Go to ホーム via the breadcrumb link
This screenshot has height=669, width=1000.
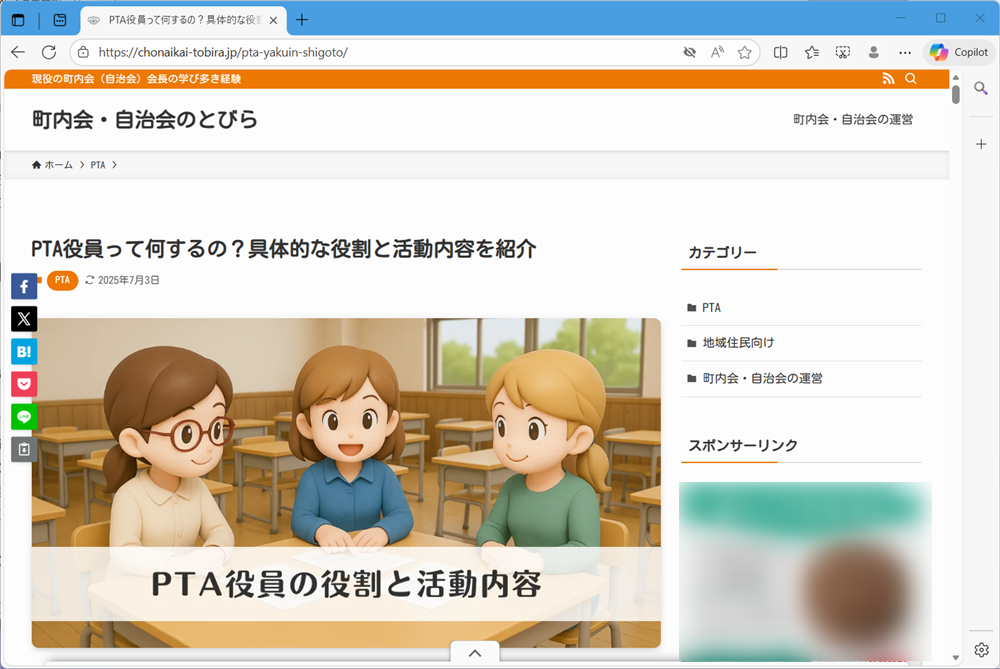(x=58, y=164)
